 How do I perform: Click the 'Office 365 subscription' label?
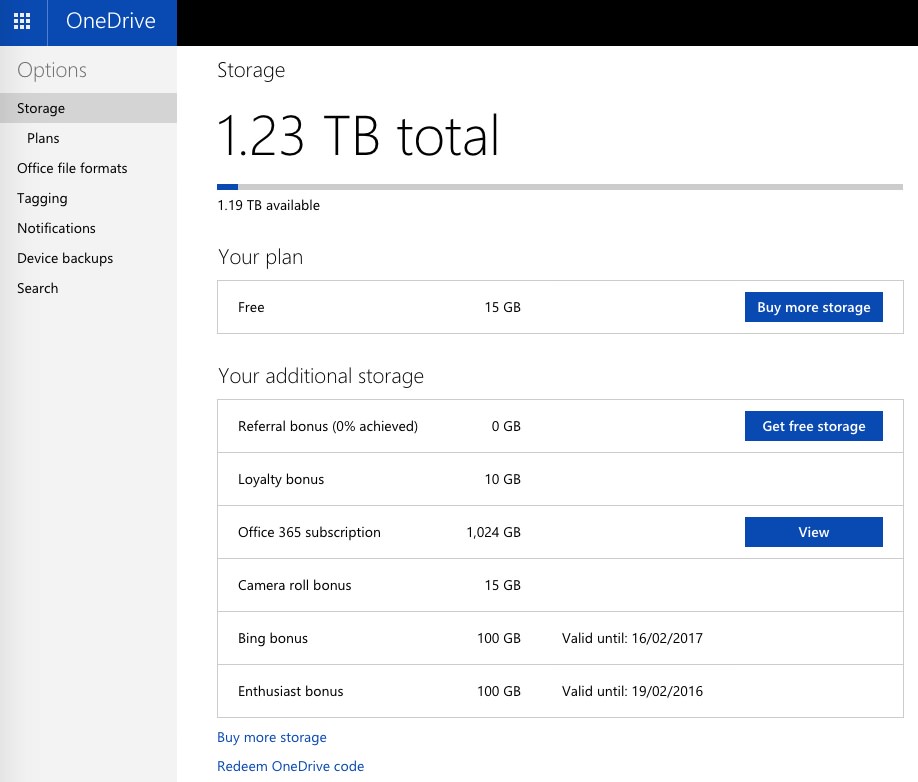[309, 532]
